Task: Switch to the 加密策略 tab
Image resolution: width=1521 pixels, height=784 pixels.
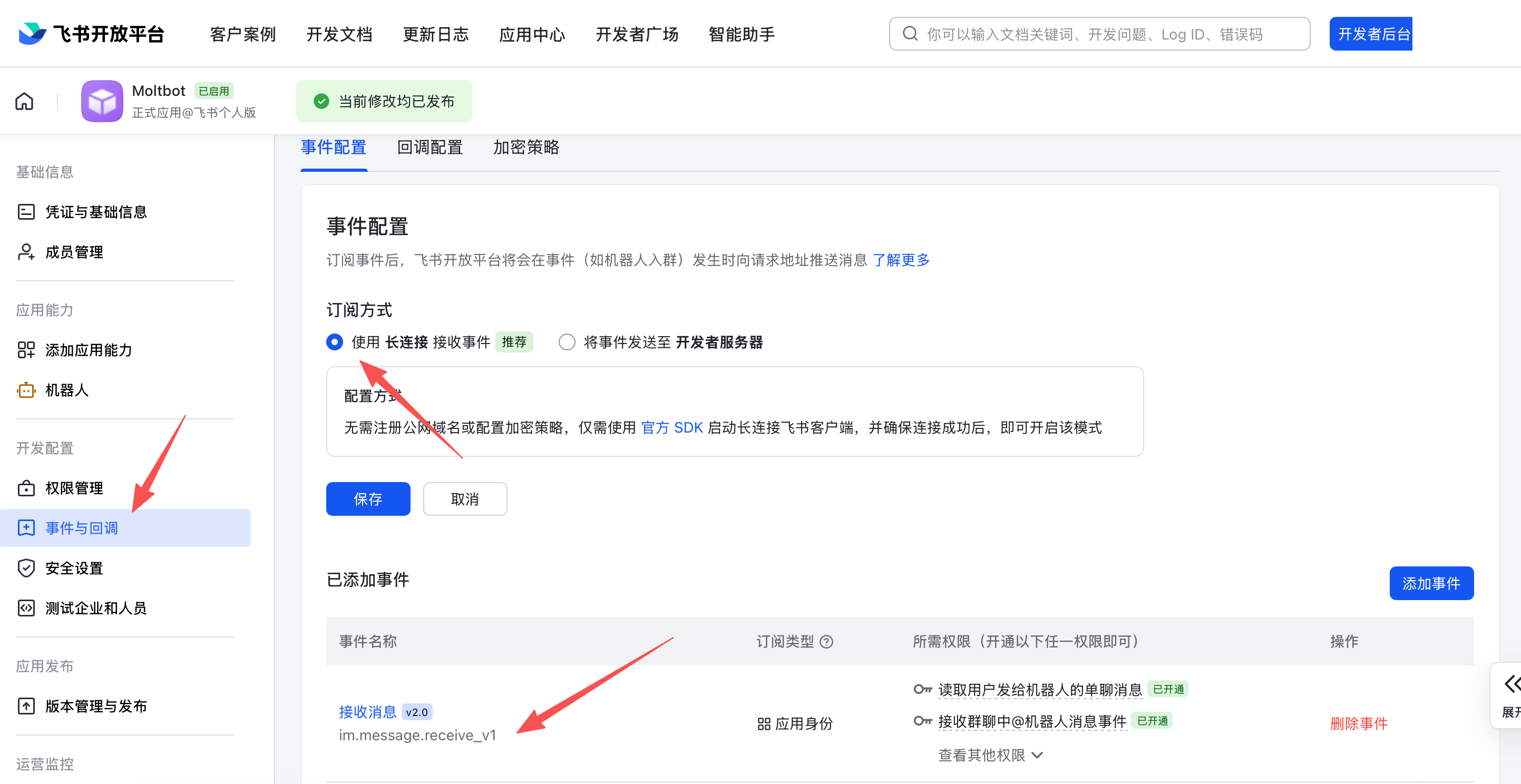Action: pyautogui.click(x=525, y=148)
